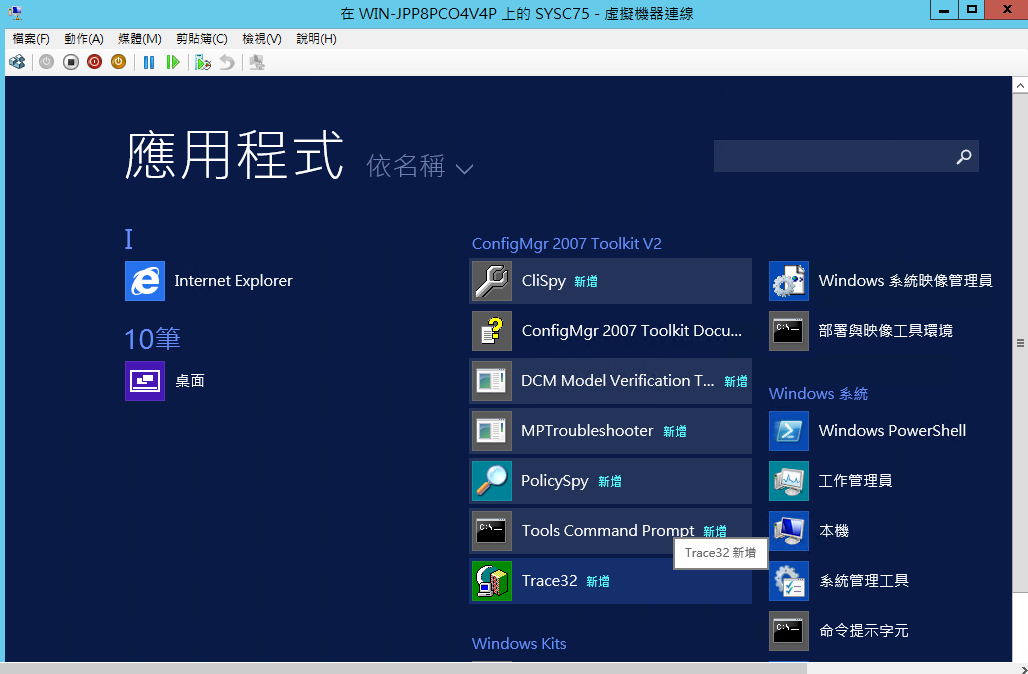1028x674 pixels.
Task: Click the Internet Explorer label
Action: [x=233, y=281]
